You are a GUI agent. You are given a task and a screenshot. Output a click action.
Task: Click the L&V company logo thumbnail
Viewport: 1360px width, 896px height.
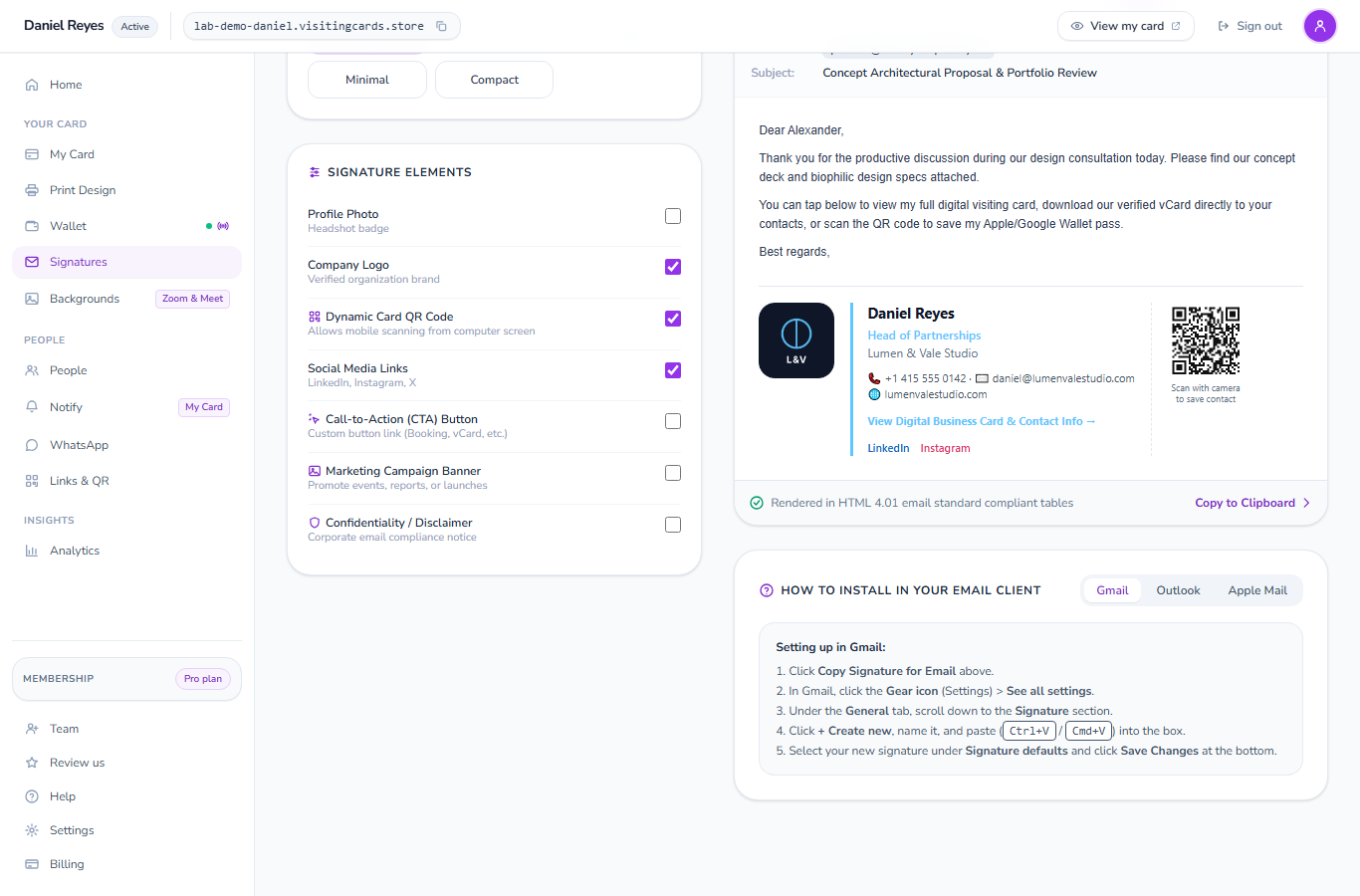tap(796, 340)
